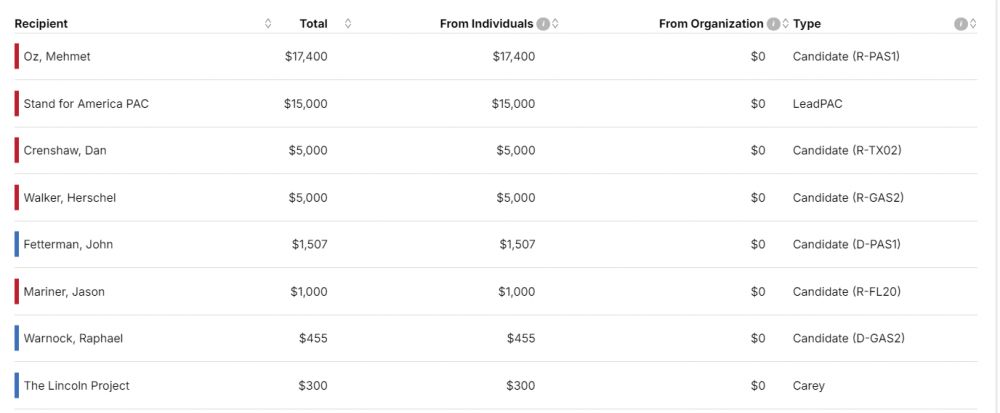Click the Crenshaw, Dan row name
Screen dimensions: 1000x413
[x=65, y=151]
